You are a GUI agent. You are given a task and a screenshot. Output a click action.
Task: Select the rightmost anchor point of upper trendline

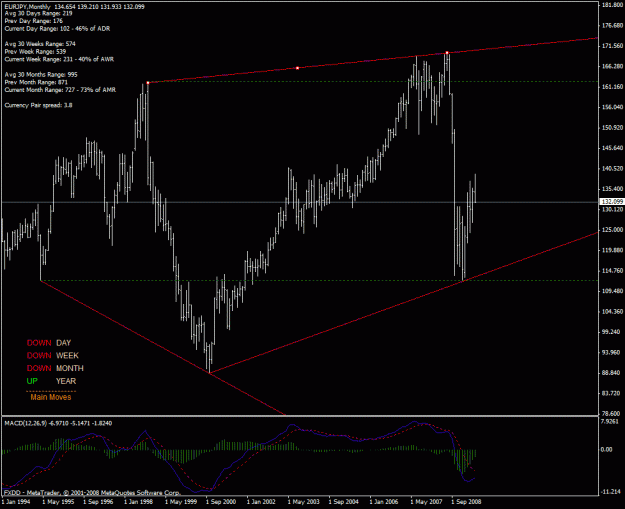[x=447, y=53]
